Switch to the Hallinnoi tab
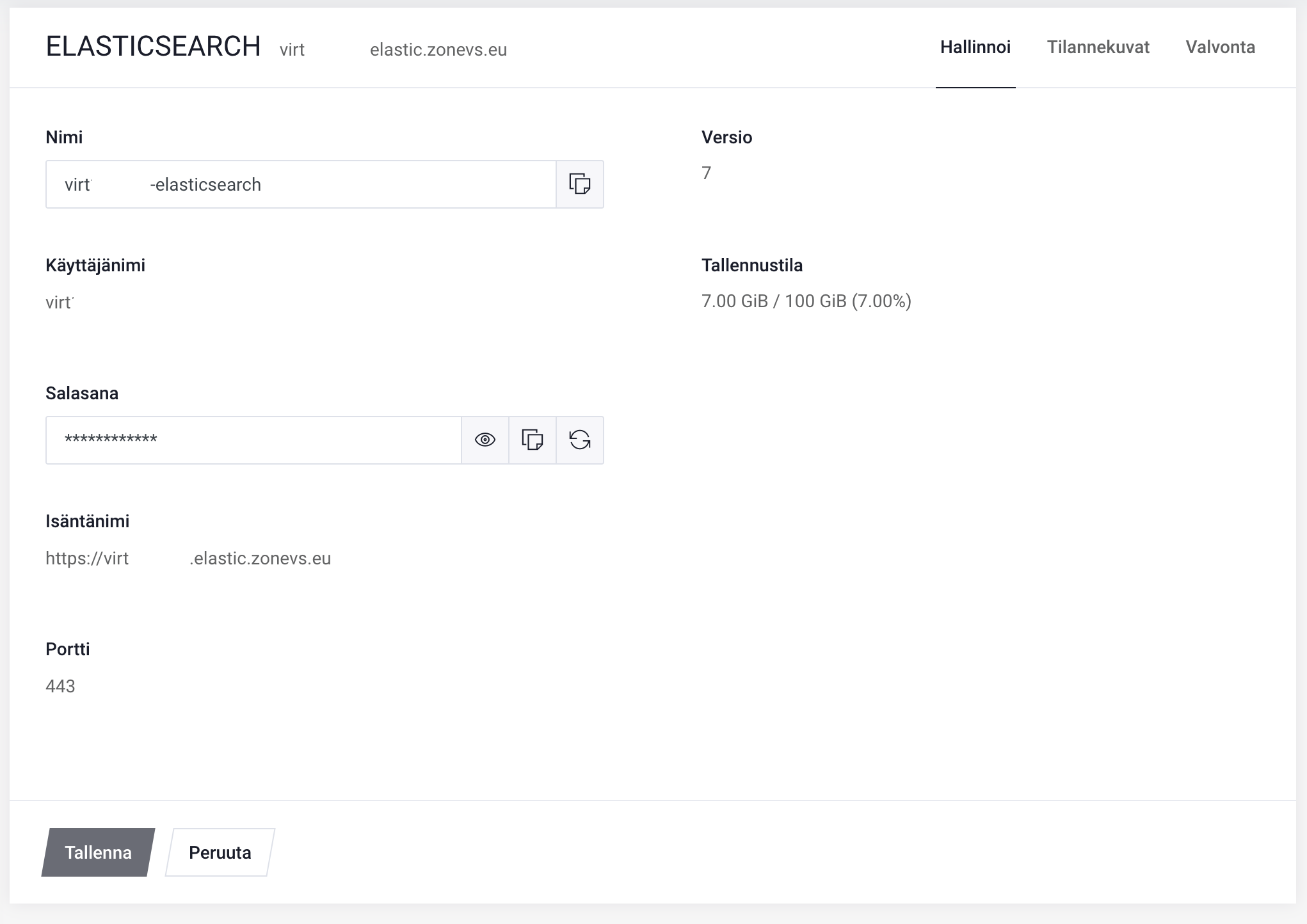This screenshot has height=924, width=1307. tap(975, 47)
